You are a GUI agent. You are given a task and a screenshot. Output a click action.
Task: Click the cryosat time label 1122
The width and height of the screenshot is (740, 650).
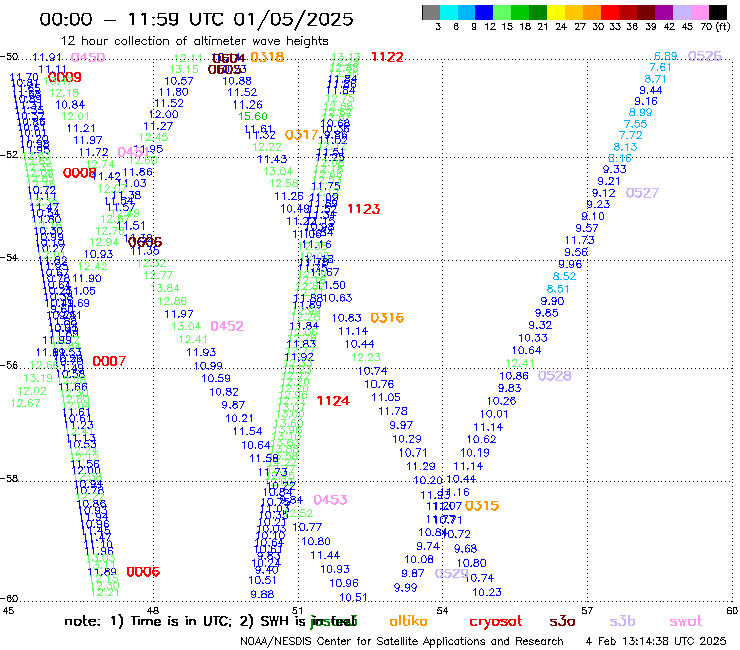(x=387, y=57)
